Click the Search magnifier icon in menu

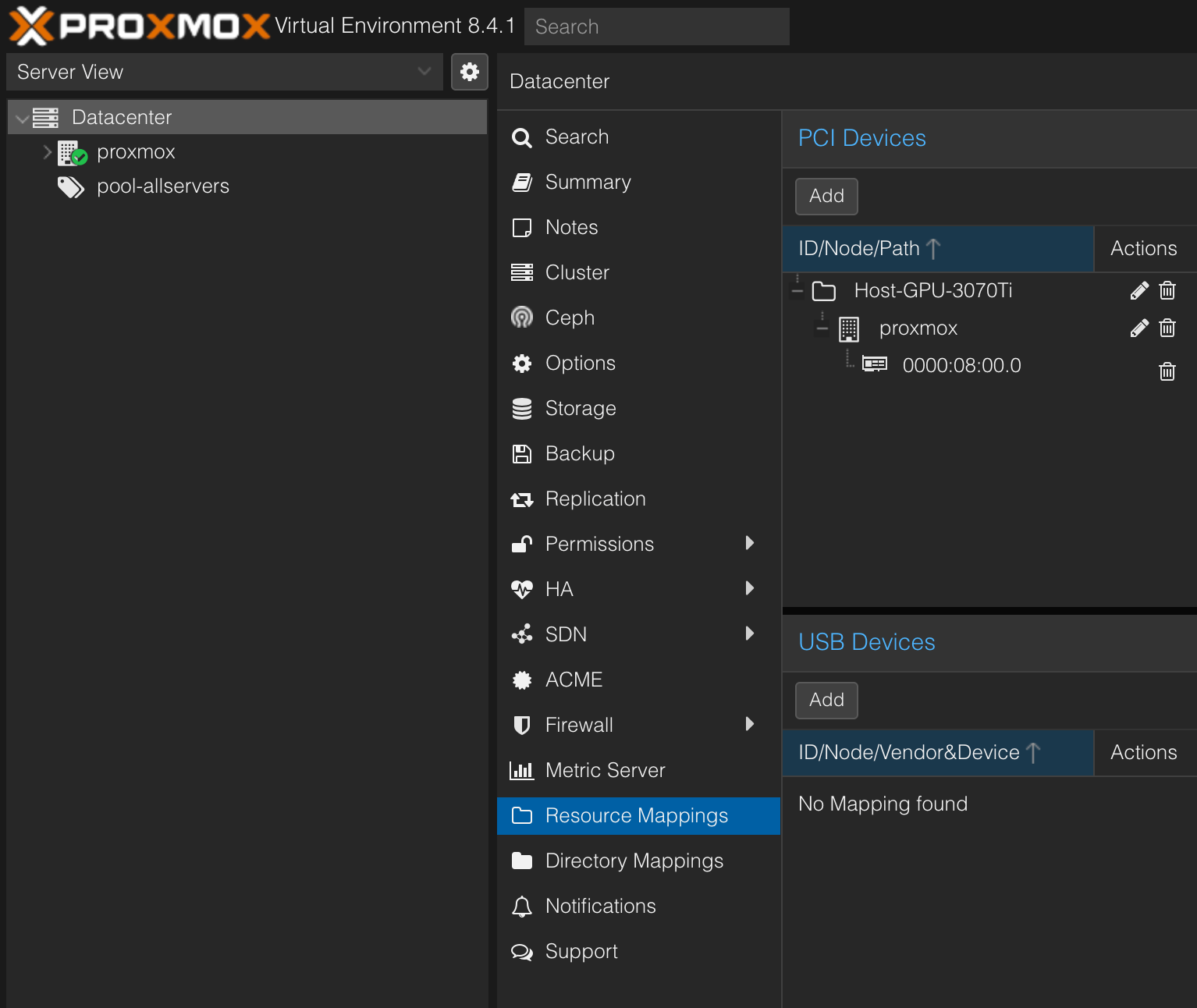tap(522, 138)
